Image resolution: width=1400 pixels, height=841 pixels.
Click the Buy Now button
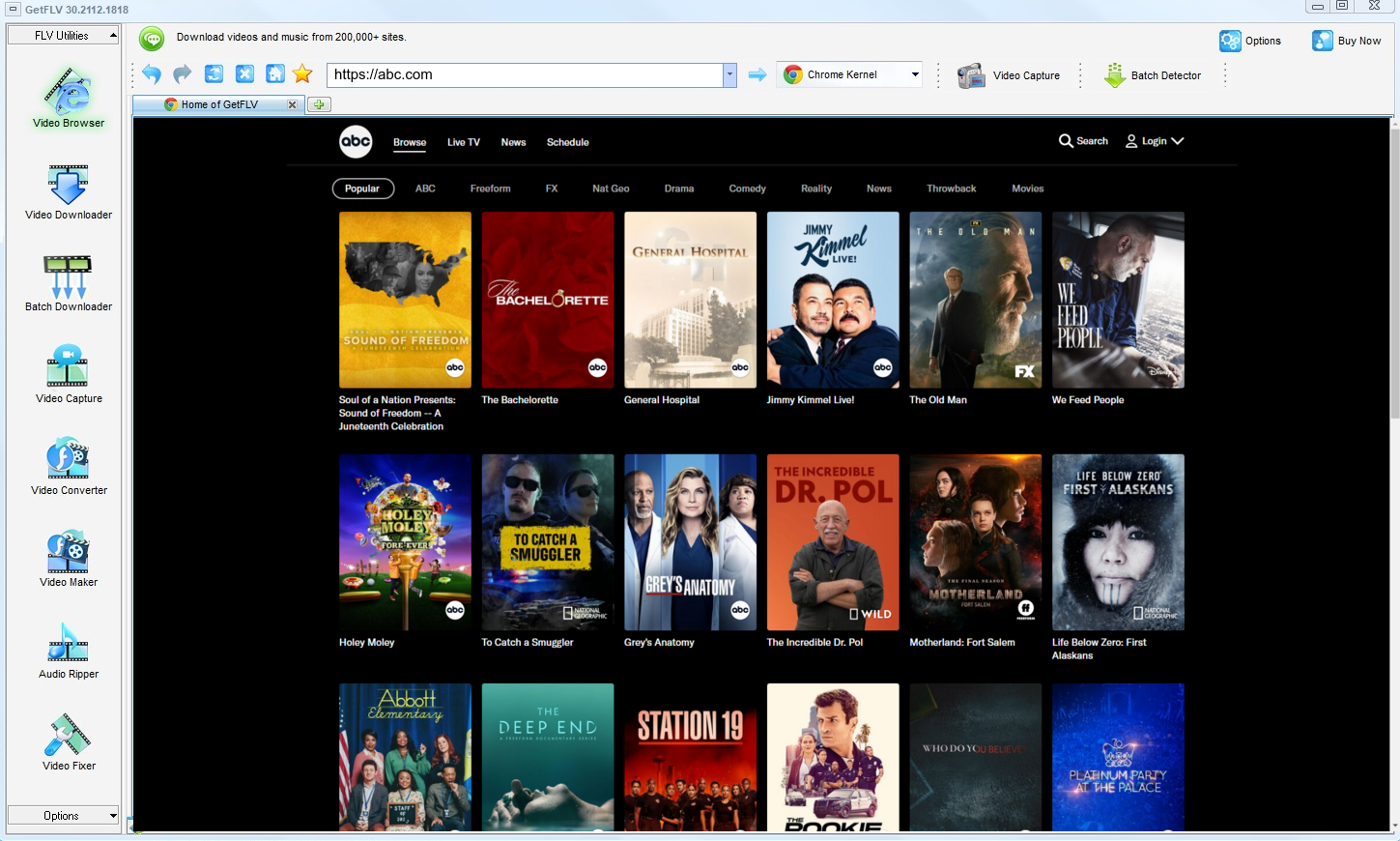point(1346,41)
